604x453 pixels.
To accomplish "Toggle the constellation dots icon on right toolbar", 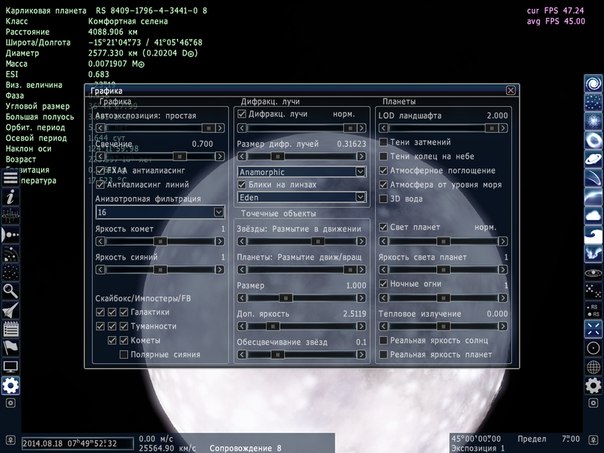I will 593,292.
